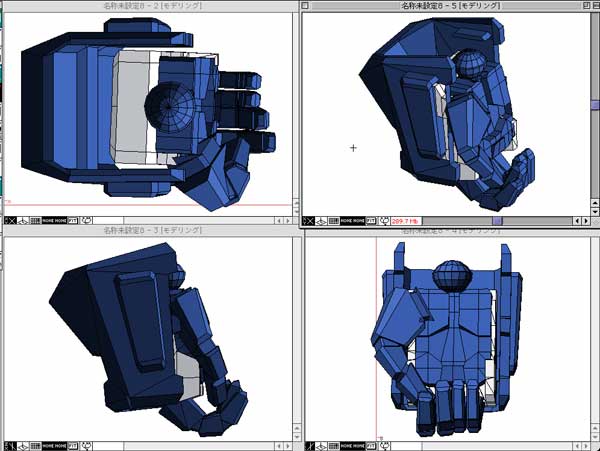Click the right scroll arrow in window 8-5
Screen dimensions: 600x451
pyautogui.click(x=586, y=221)
